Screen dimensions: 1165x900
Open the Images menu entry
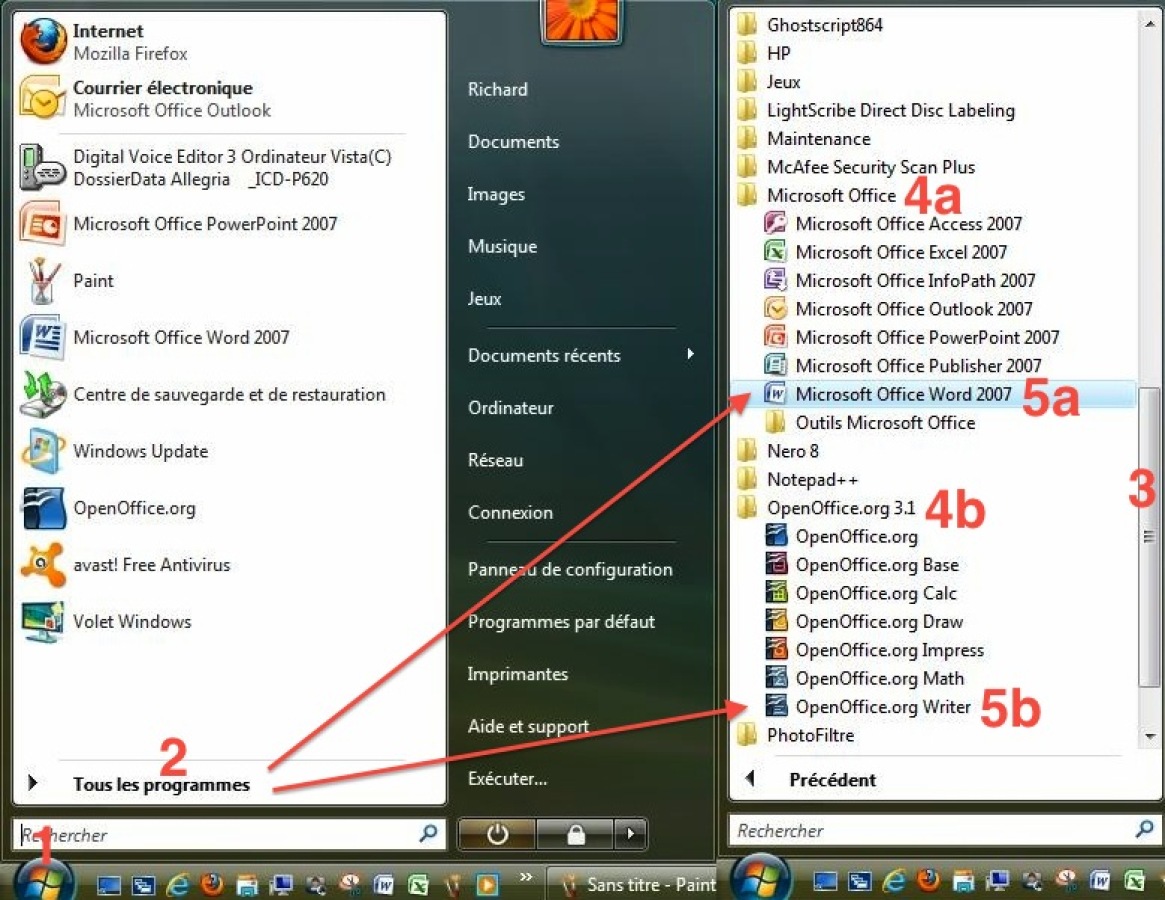[496, 194]
